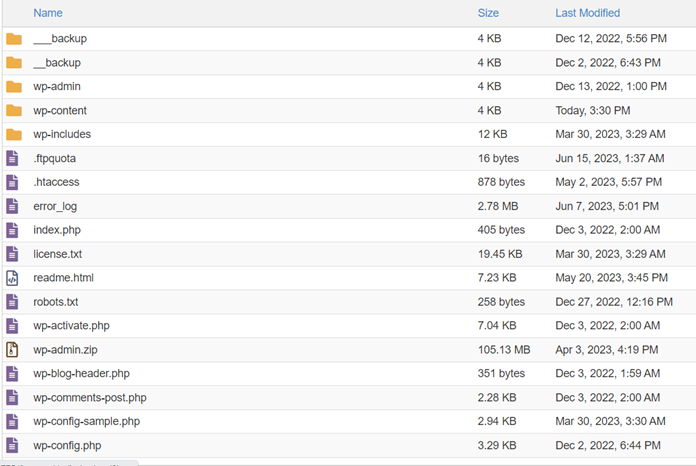
Task: Click the Dec 27, 2022, 12:16 PM date
Action: (x=614, y=302)
